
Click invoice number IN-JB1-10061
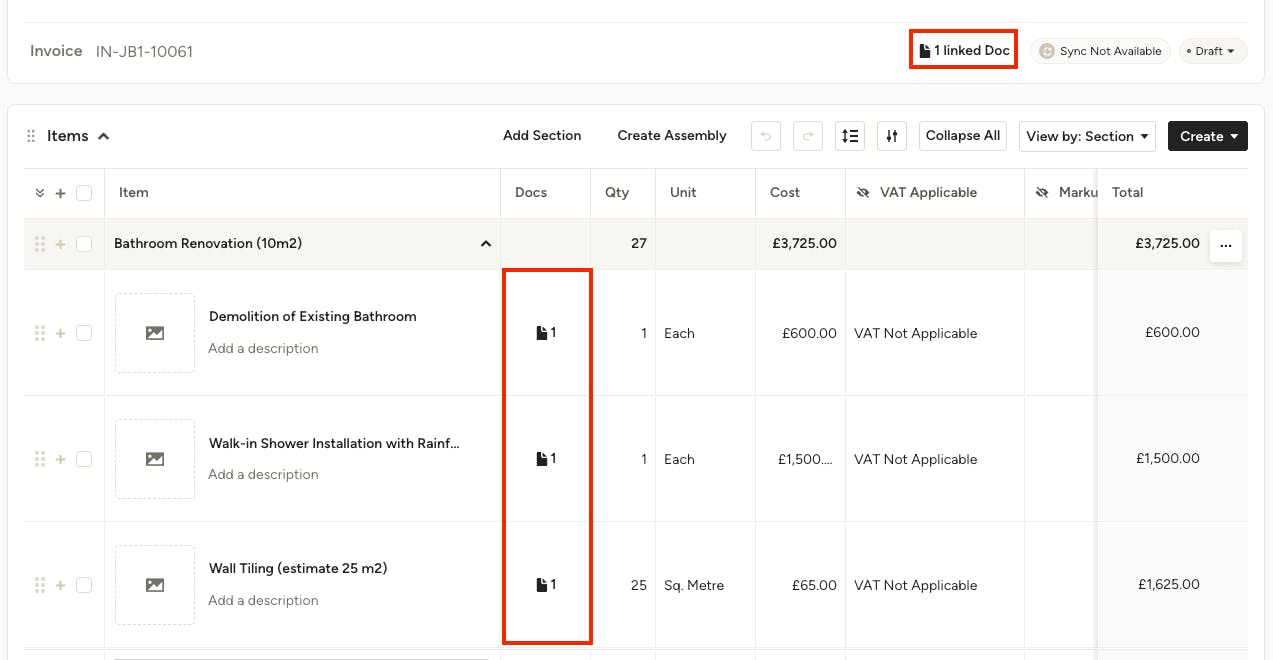[x=144, y=51]
